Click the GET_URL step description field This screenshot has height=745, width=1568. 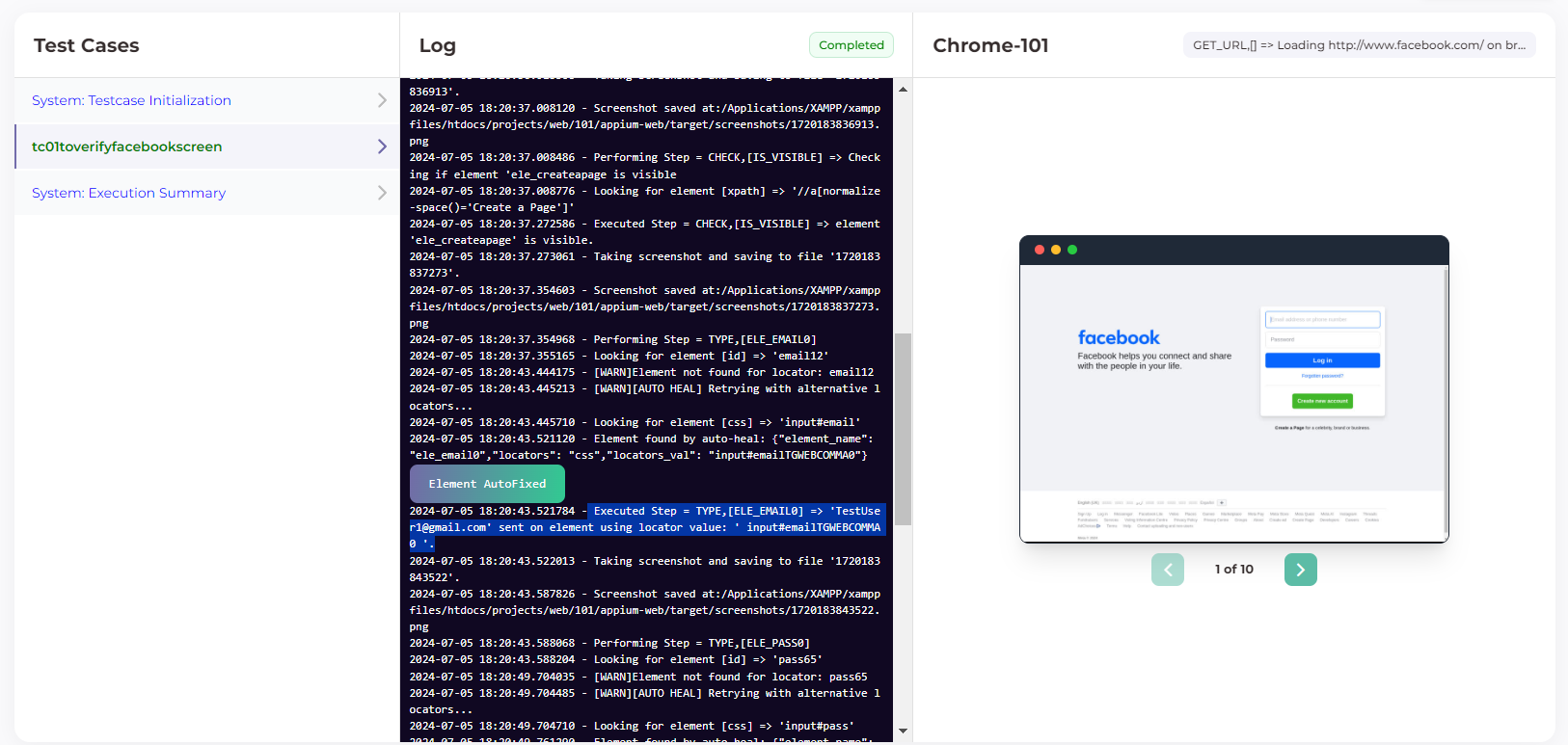click(1360, 45)
